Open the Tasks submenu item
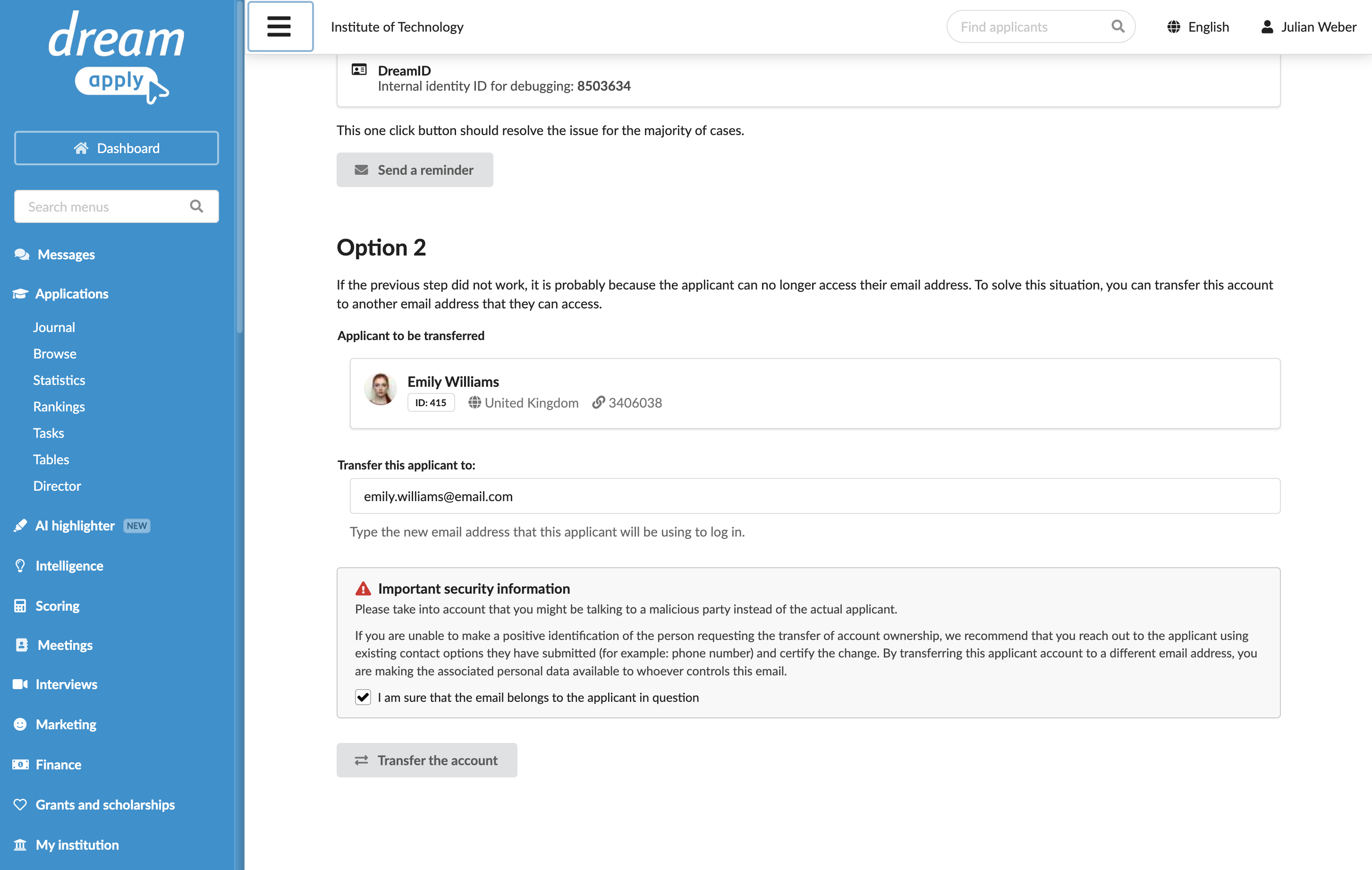The height and width of the screenshot is (870, 1372). tap(49, 433)
